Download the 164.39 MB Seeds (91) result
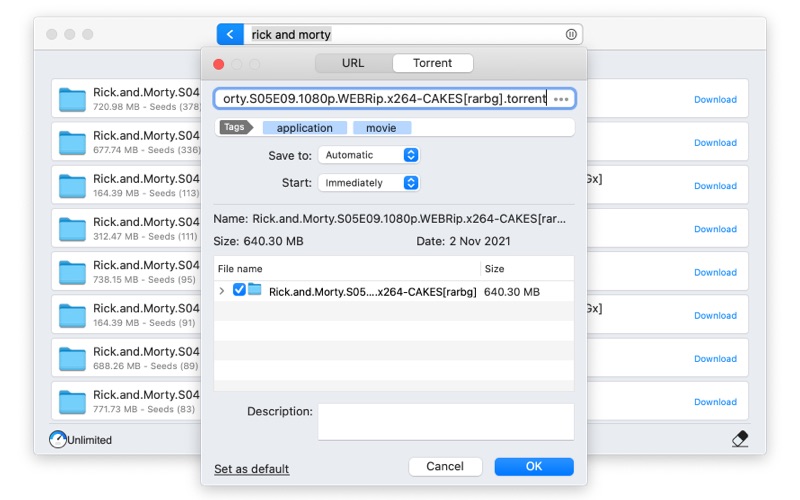This screenshot has width=800, height=500. pyautogui.click(x=715, y=315)
